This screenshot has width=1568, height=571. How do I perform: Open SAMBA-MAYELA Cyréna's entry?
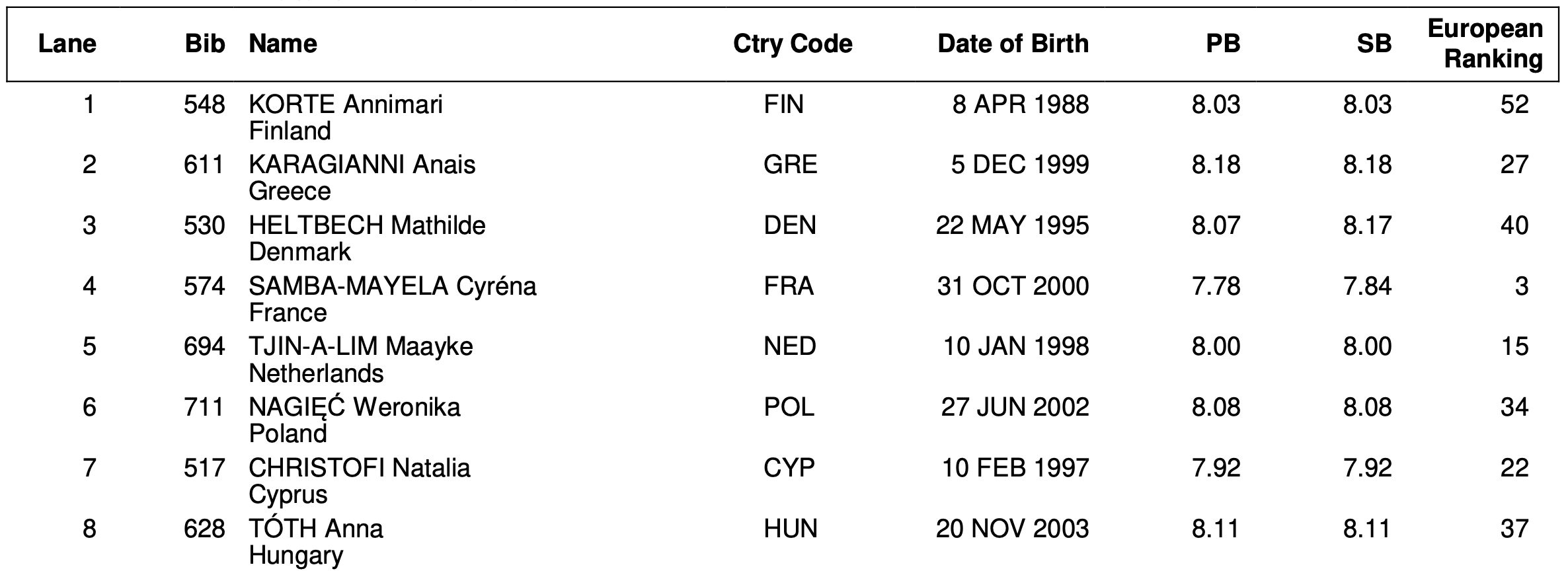[393, 286]
